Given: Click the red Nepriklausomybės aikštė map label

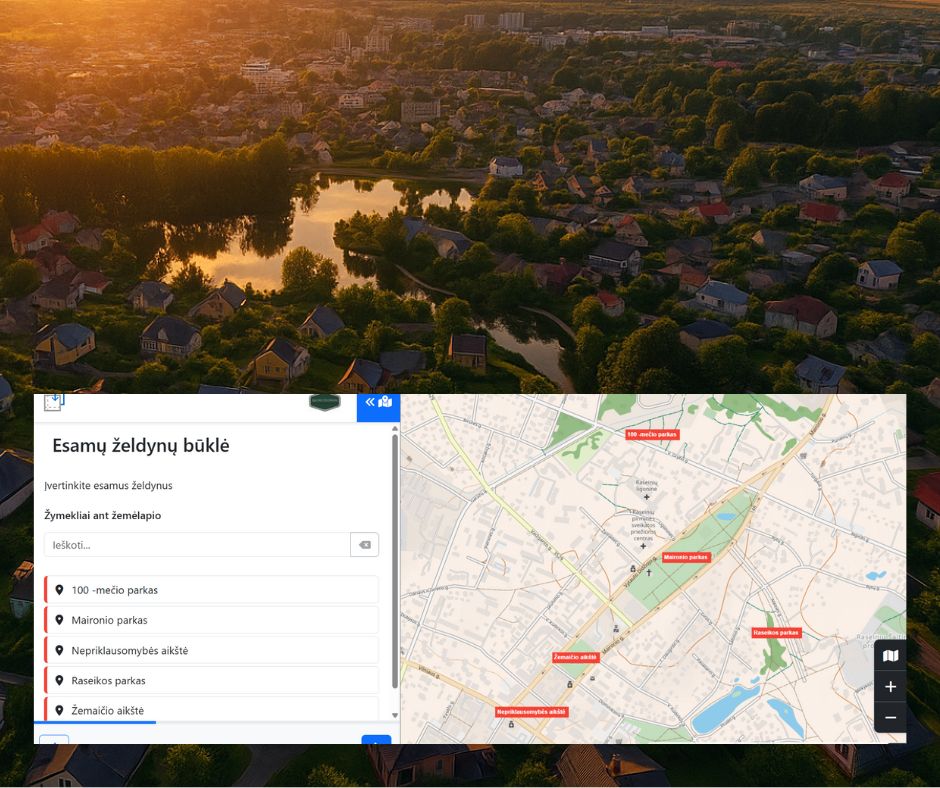Looking at the screenshot, I should [x=532, y=712].
